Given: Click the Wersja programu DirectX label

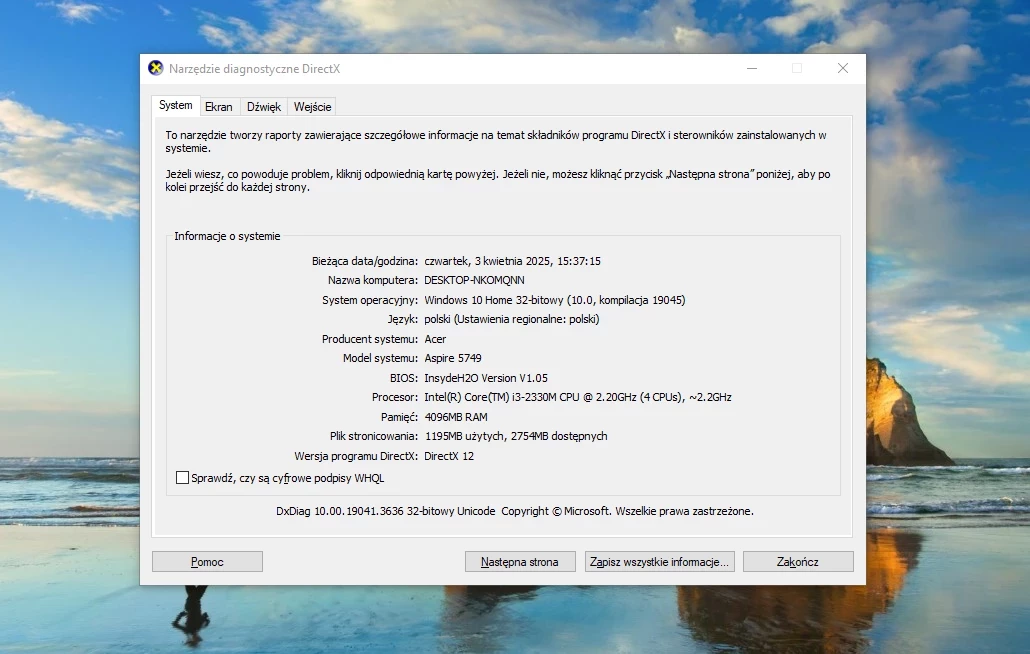Looking at the screenshot, I should tap(356, 456).
